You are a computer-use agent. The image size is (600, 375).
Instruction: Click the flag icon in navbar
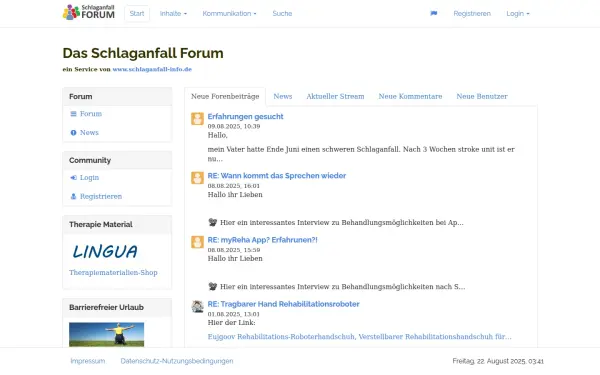434,13
